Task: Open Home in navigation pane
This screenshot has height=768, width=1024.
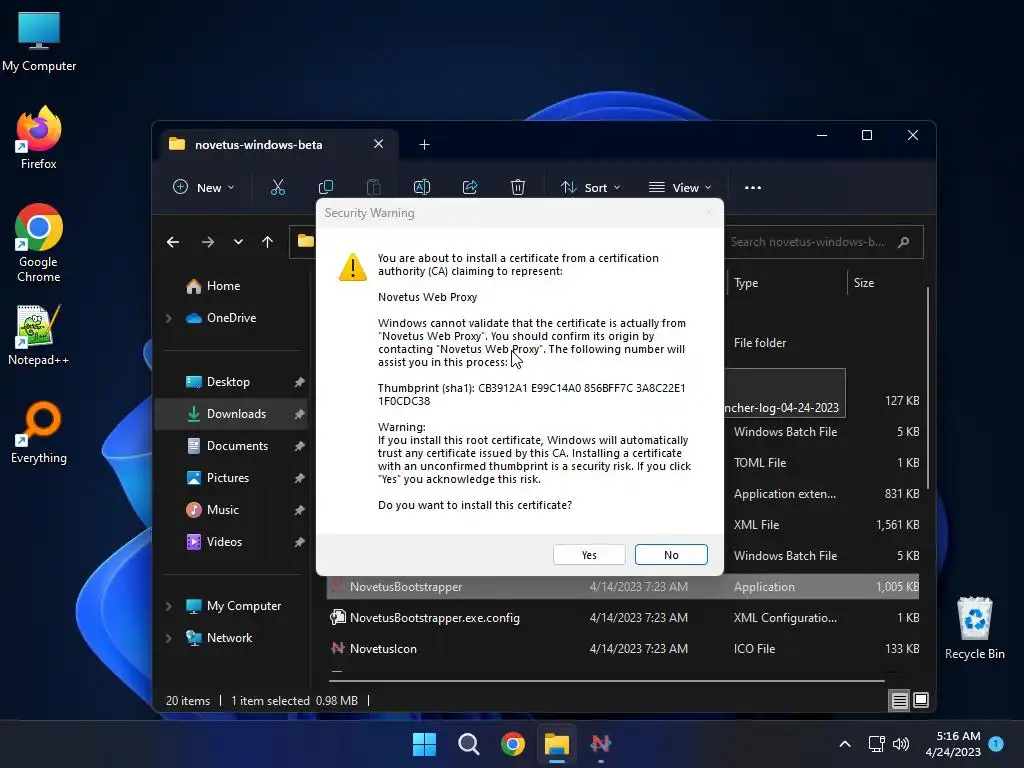Action: [x=223, y=286]
